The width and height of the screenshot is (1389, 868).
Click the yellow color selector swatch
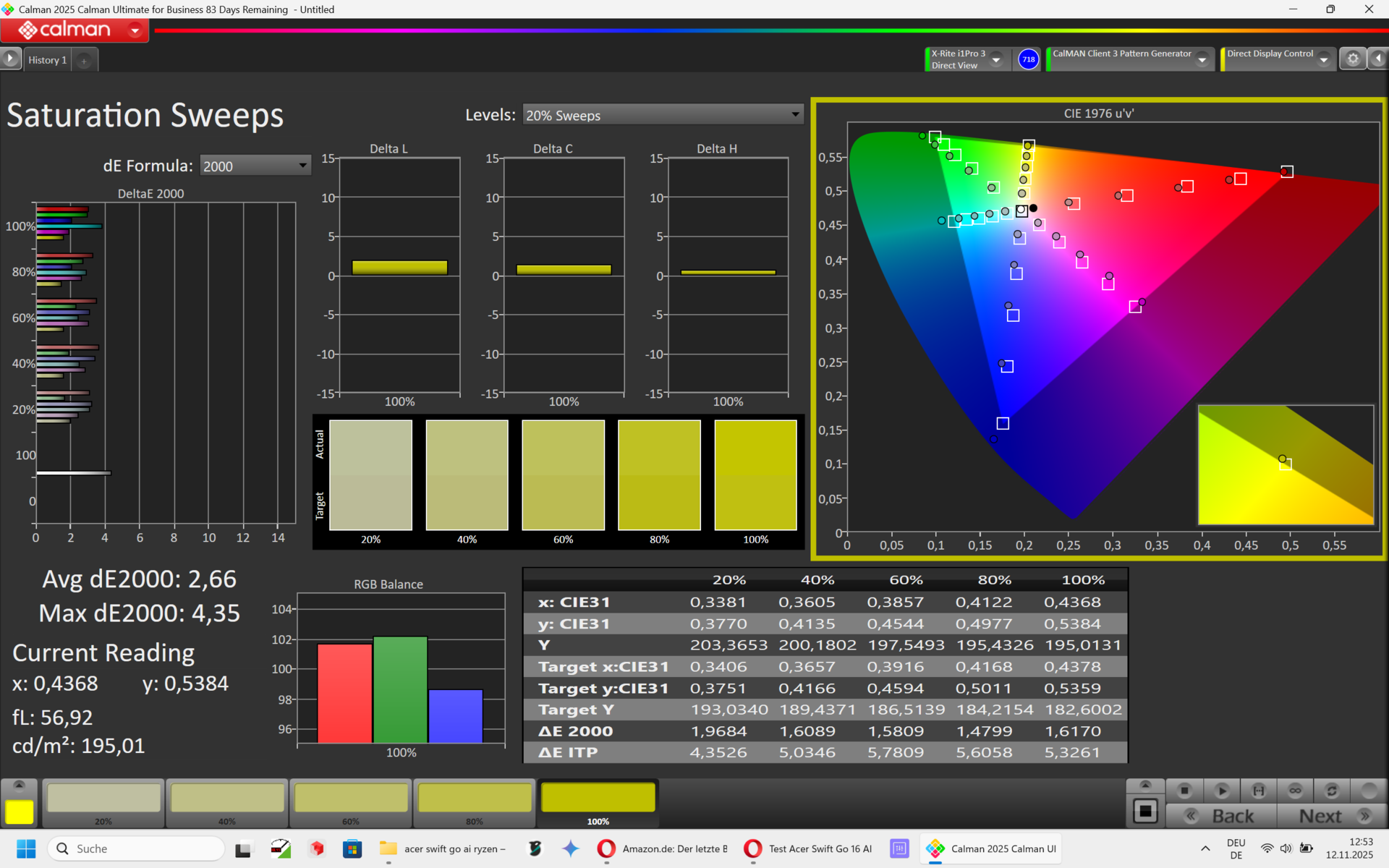point(20,812)
